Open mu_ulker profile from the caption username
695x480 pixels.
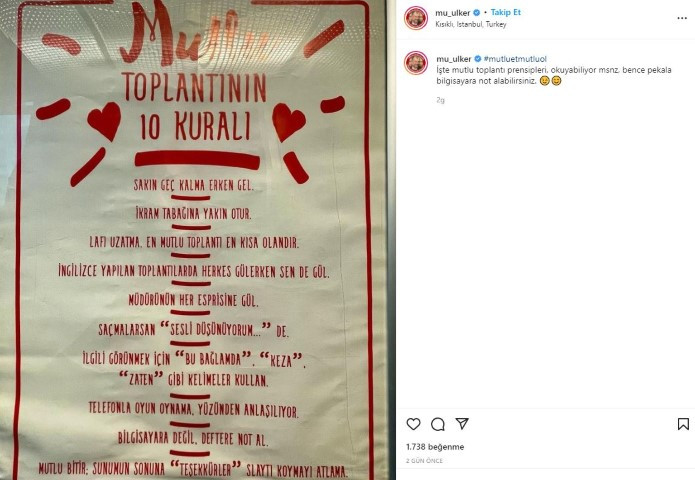pos(453,59)
